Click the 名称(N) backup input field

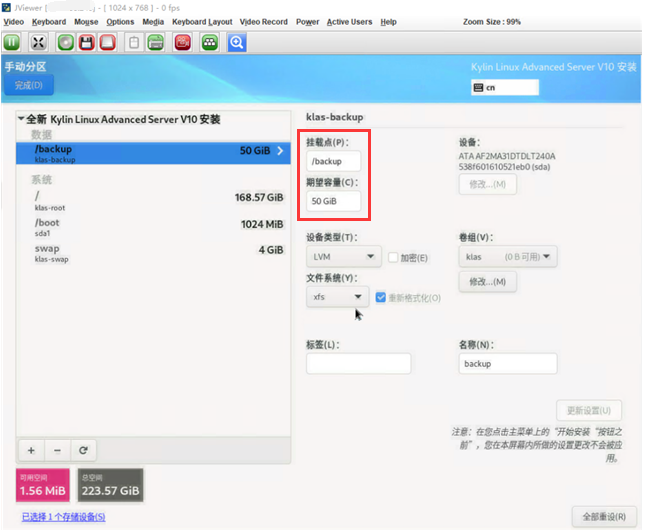click(508, 363)
